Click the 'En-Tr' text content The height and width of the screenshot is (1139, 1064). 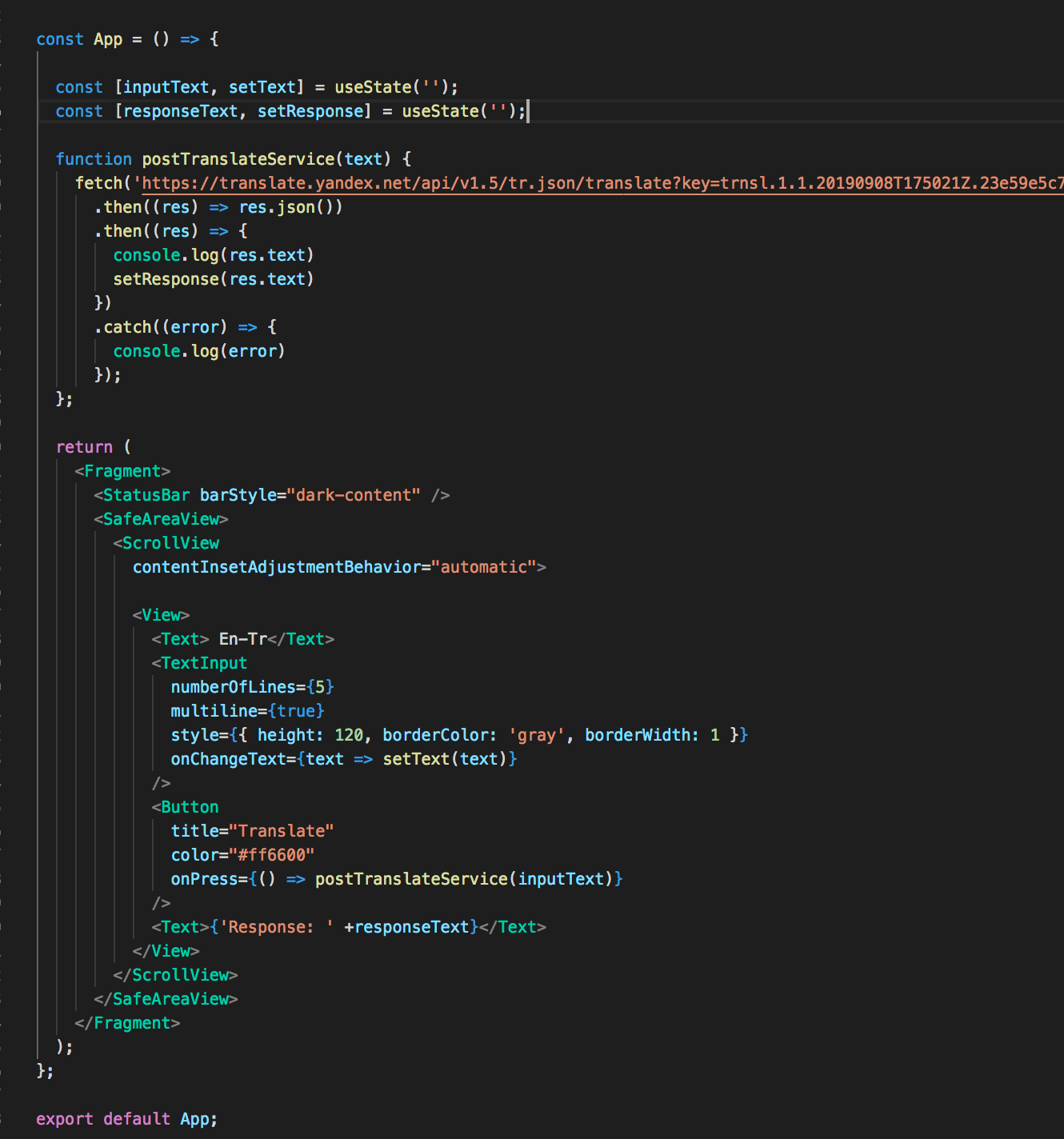coord(243,639)
